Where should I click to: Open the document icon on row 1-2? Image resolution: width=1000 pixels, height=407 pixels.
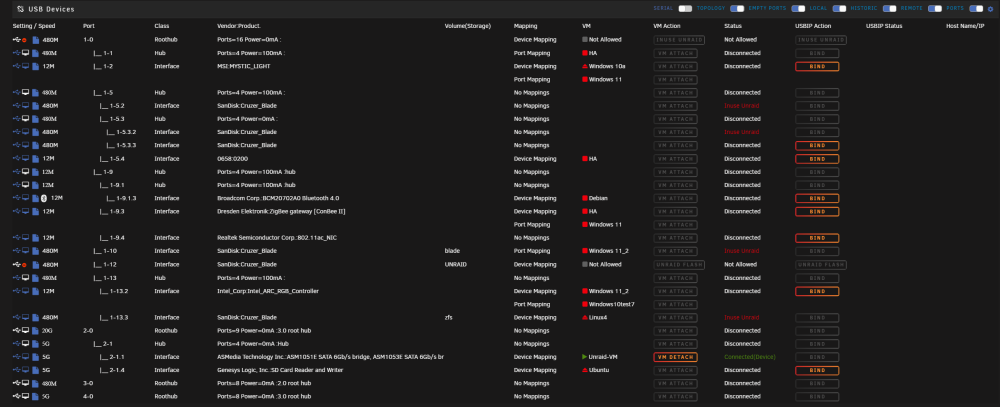coord(36,66)
